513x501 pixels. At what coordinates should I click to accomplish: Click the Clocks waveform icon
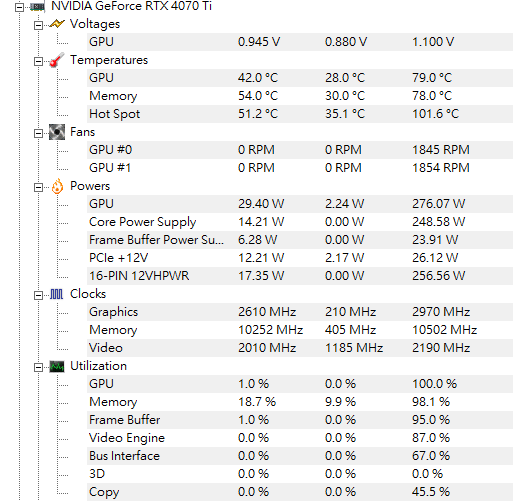pyautogui.click(x=56, y=294)
